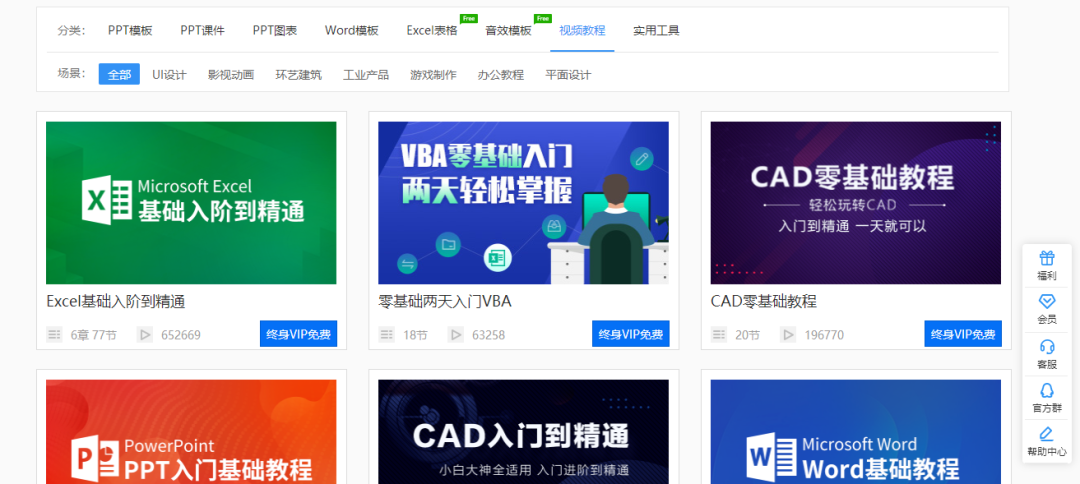Image resolution: width=1080 pixels, height=484 pixels.
Task: Click play count icon beside 196770
Action: point(788,335)
